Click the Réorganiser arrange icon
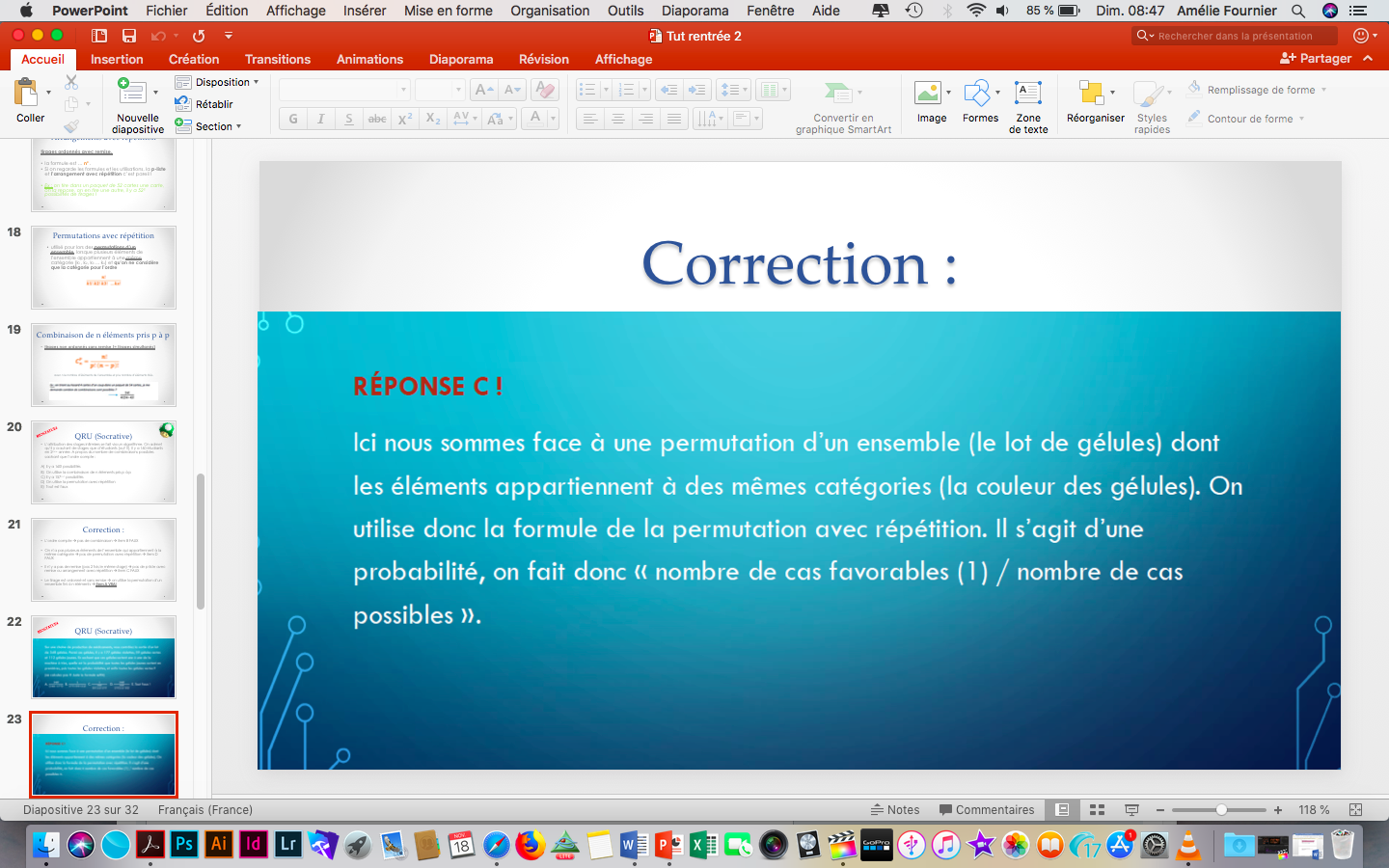Image resolution: width=1389 pixels, height=868 pixels. point(1092,95)
